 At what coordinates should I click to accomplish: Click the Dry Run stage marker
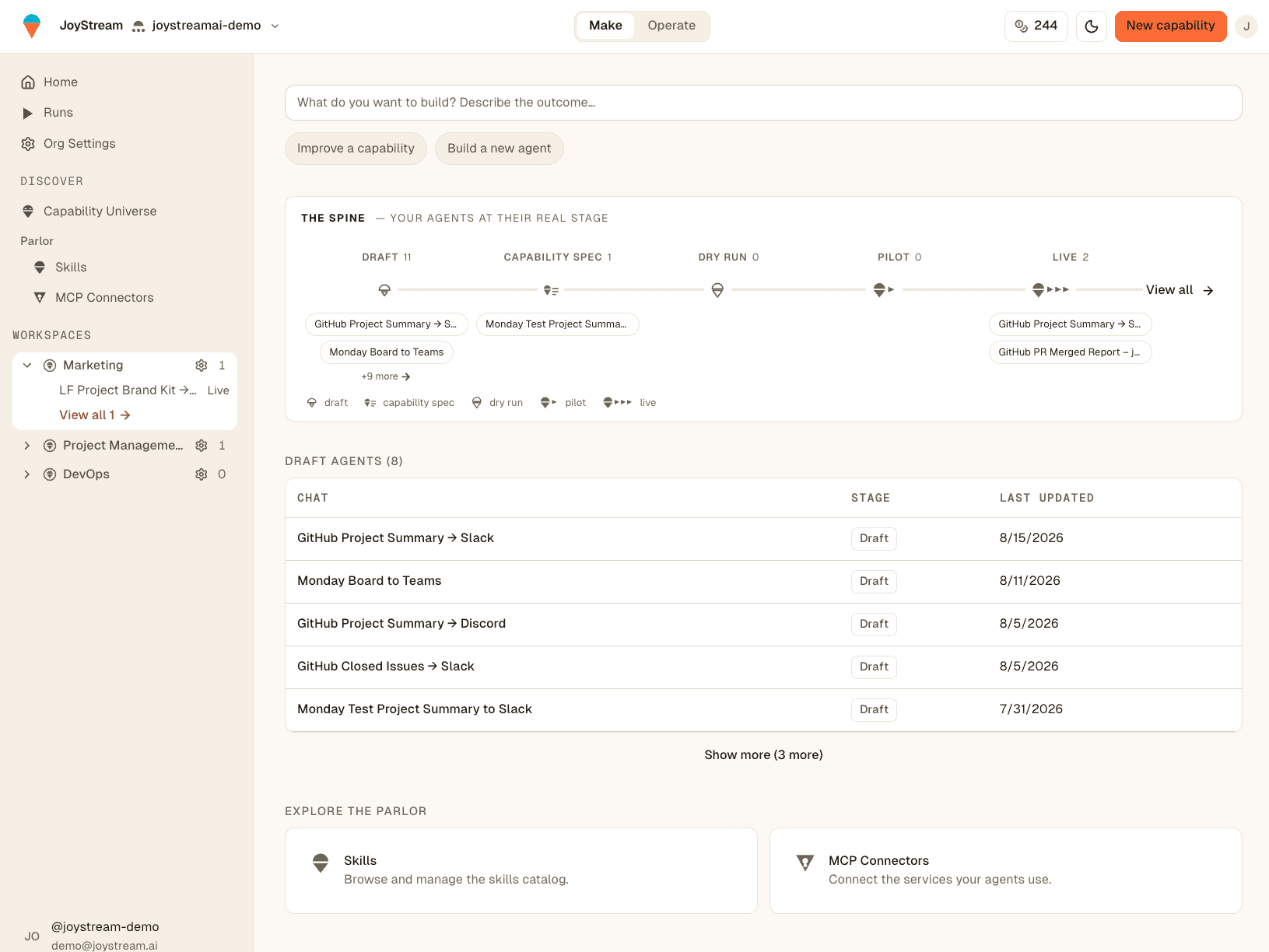(x=717, y=290)
